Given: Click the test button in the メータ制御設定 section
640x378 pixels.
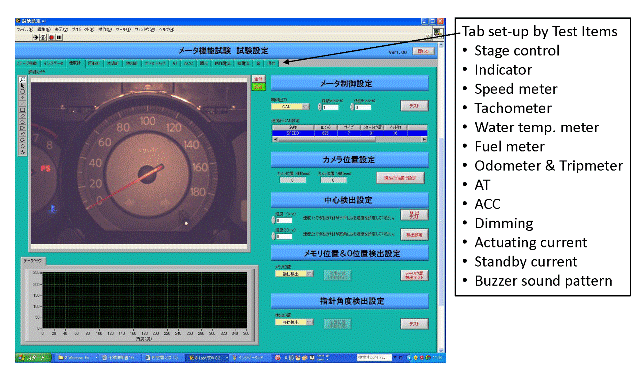Looking at the screenshot, I should click(414, 106).
